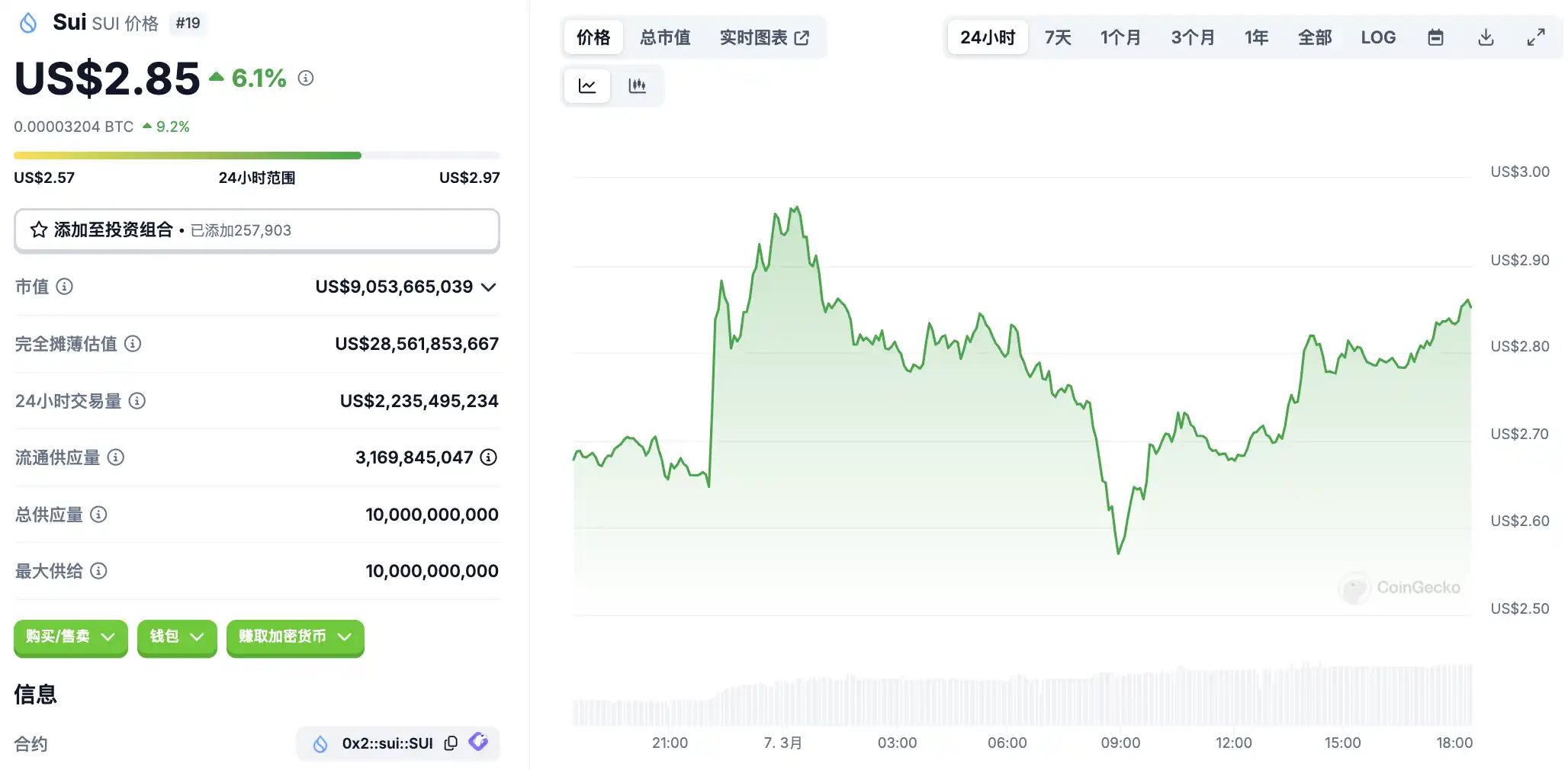Switch to the 总市值 tab
The width and height of the screenshot is (1568, 770).
tap(665, 37)
